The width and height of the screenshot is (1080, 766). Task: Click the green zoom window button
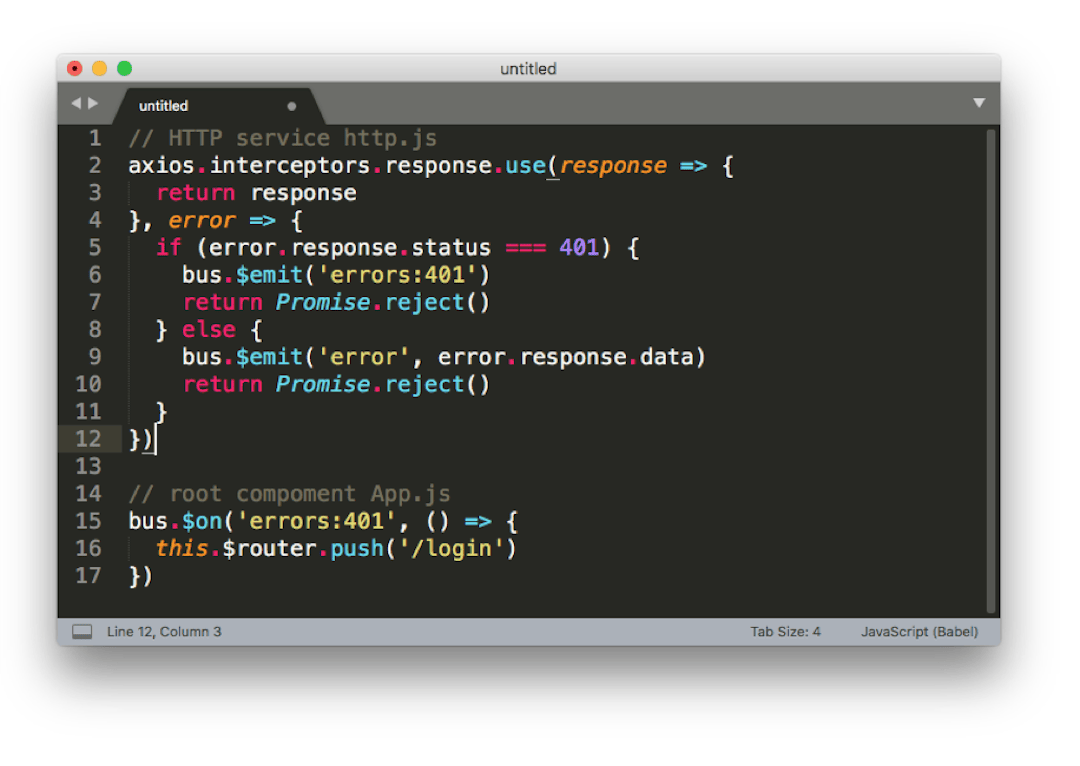[125, 69]
